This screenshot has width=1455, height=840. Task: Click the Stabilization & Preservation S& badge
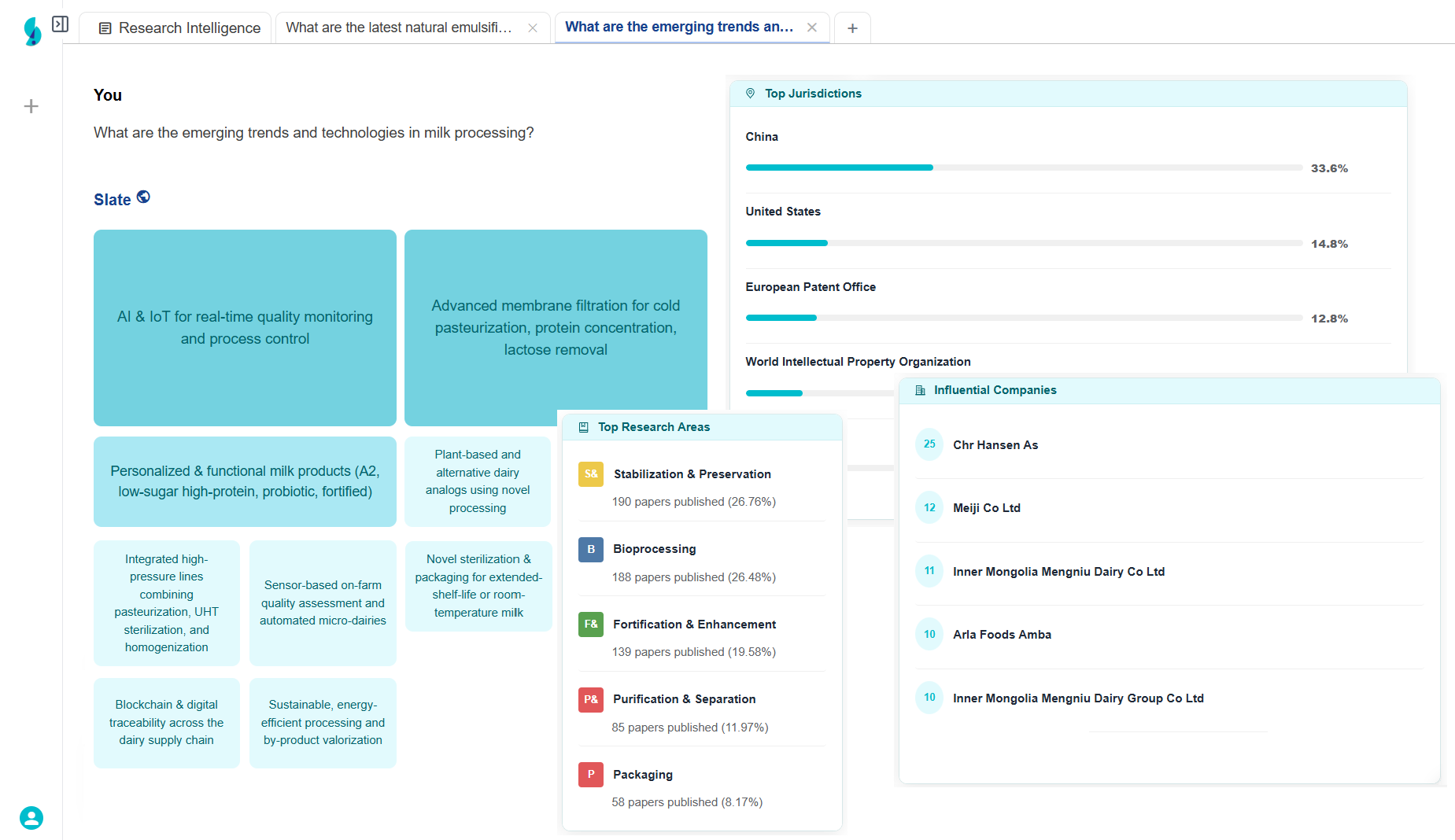(x=591, y=474)
